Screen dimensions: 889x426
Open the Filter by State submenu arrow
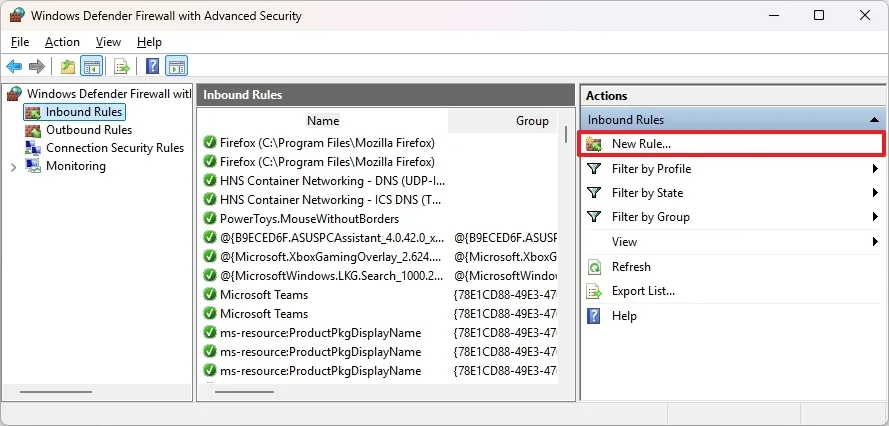click(875, 193)
